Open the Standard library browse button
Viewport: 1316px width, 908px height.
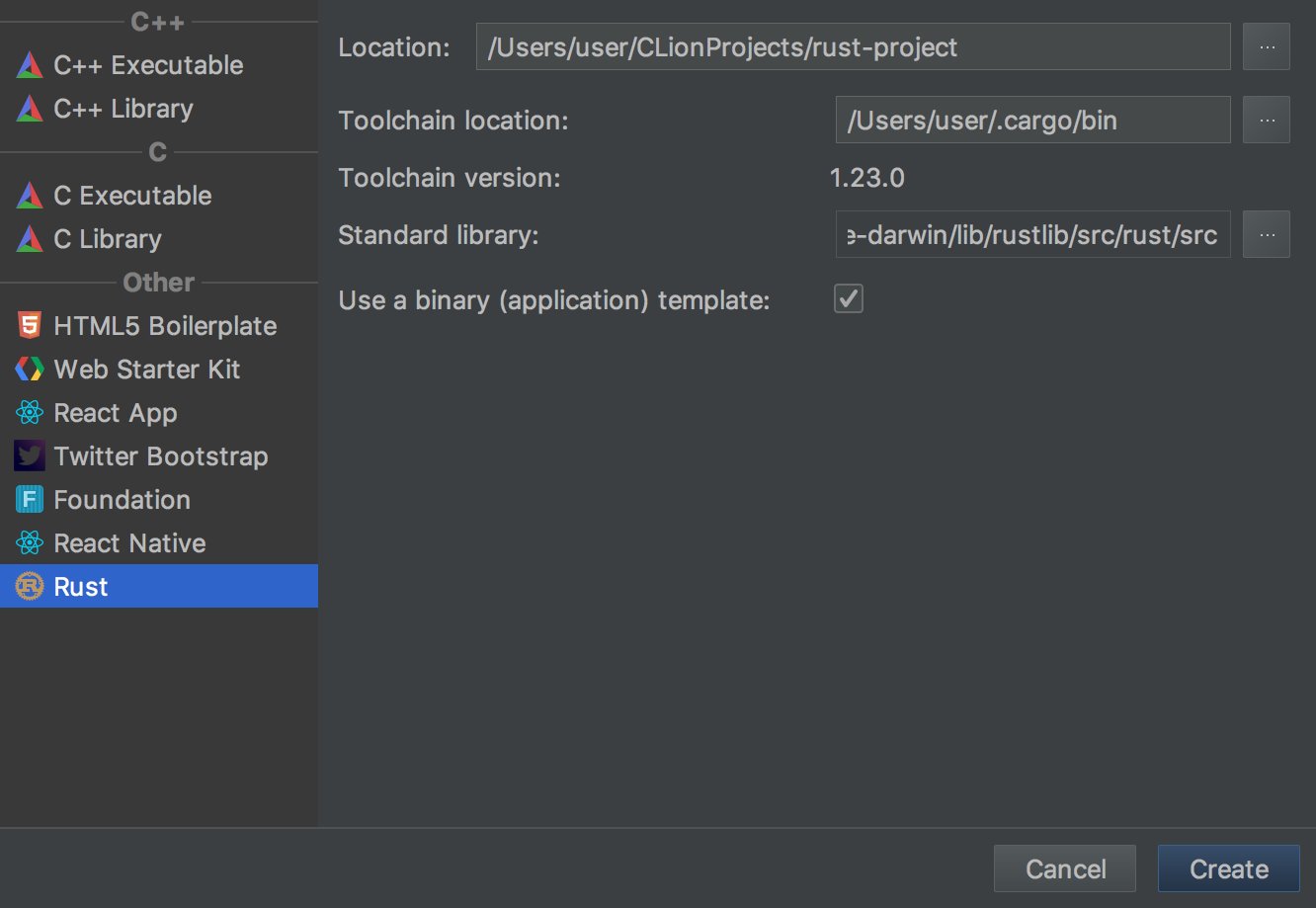pos(1267,234)
